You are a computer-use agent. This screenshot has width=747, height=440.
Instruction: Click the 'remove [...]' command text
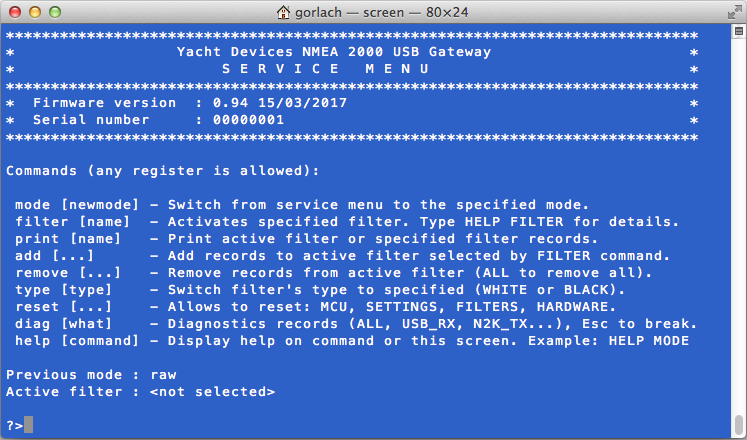[64, 272]
